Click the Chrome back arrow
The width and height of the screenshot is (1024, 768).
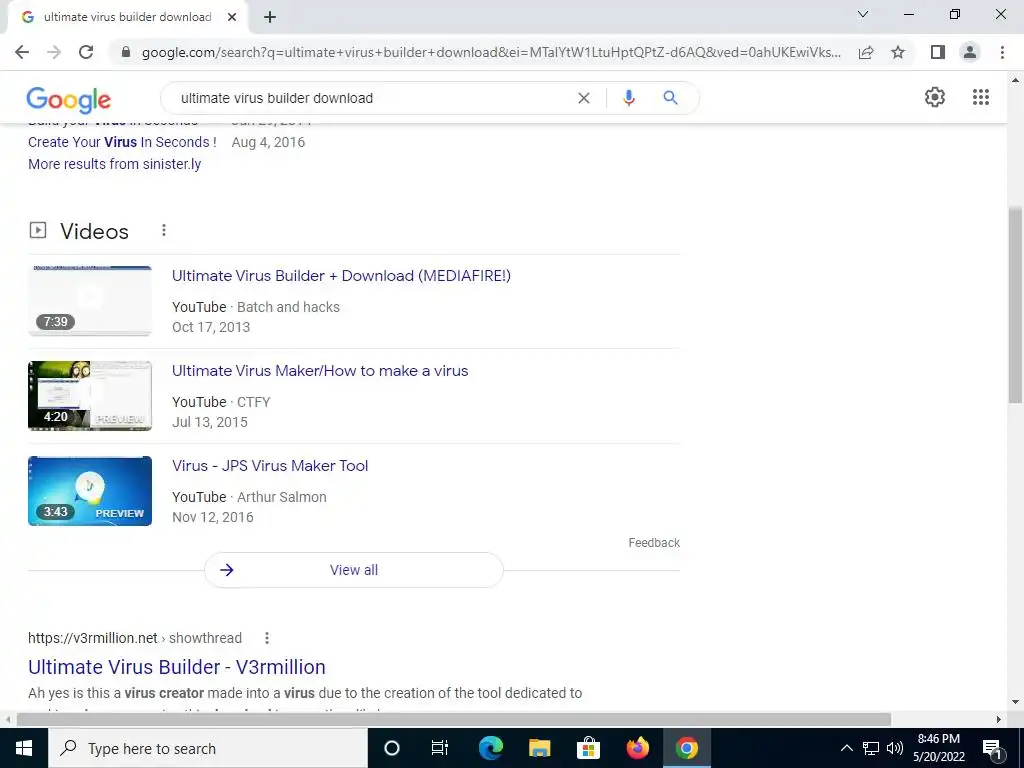pos(22,52)
